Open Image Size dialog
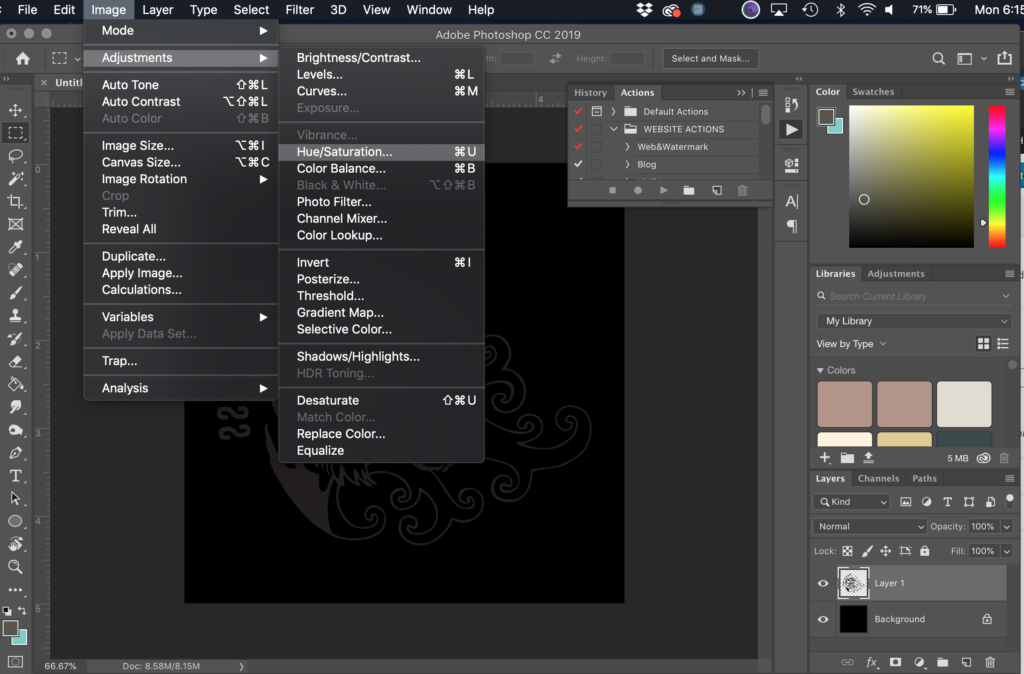Image resolution: width=1024 pixels, height=674 pixels. pos(181,146)
